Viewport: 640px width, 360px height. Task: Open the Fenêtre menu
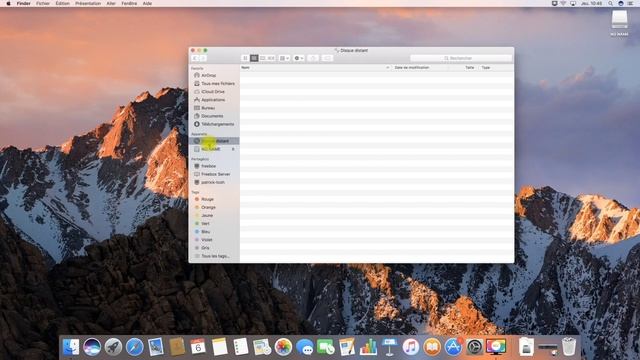pos(129,3)
